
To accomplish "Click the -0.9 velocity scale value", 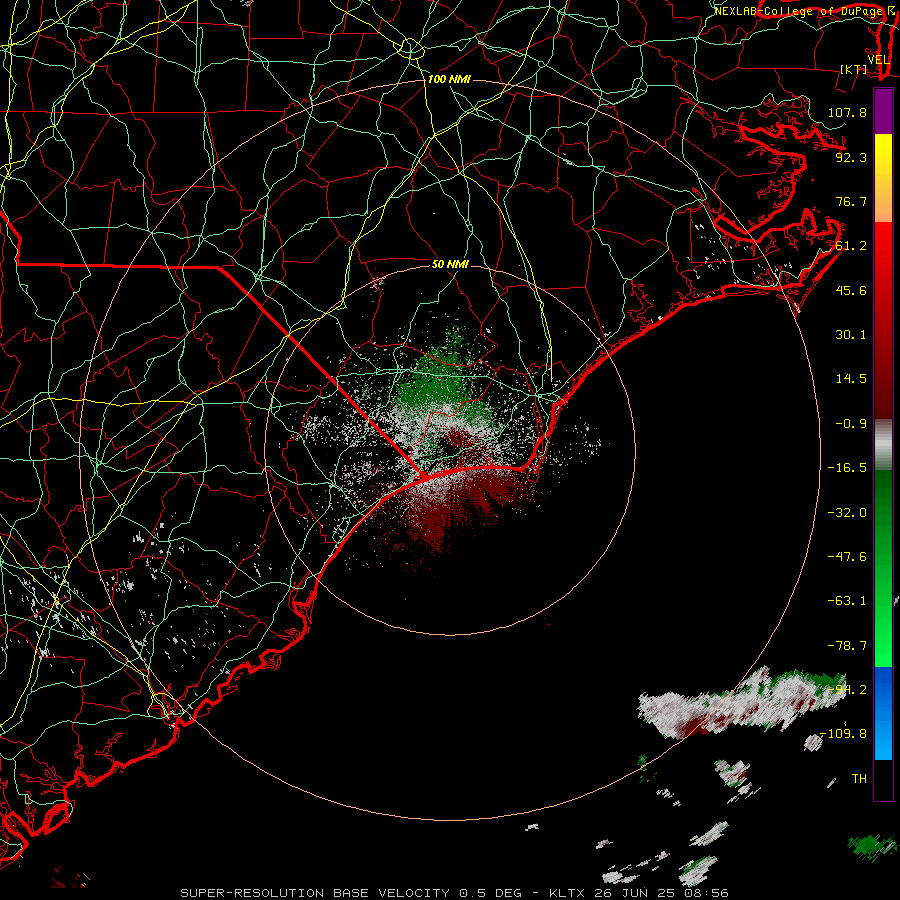I will [x=851, y=424].
